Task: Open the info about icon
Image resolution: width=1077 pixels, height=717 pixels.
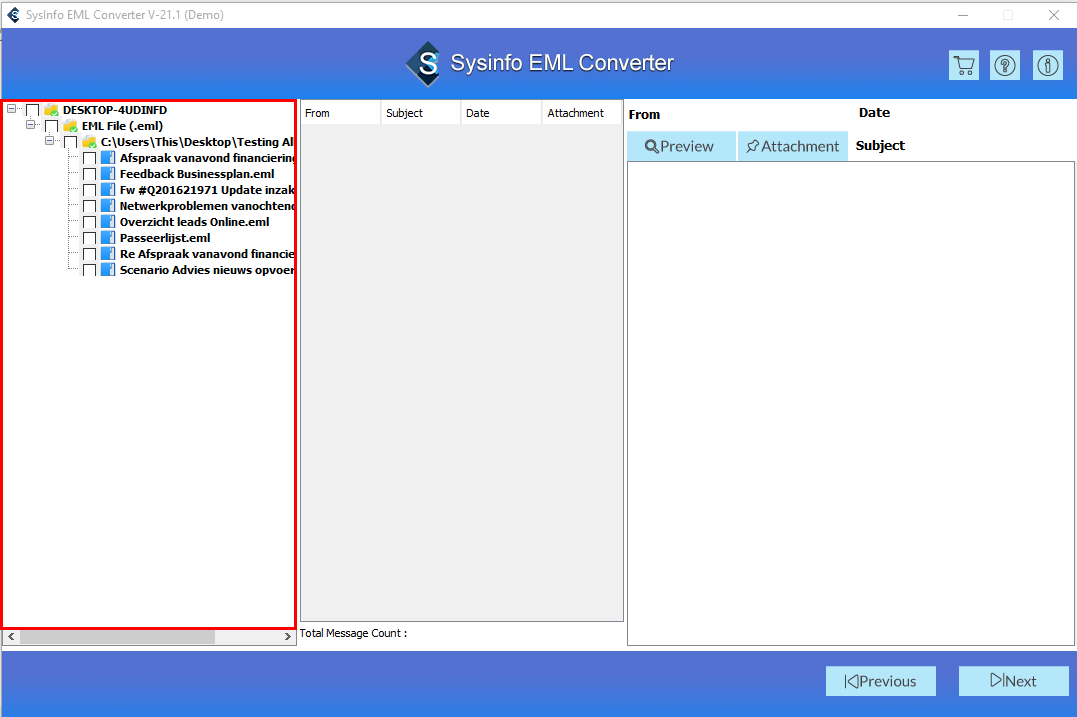Action: pyautogui.click(x=1047, y=66)
